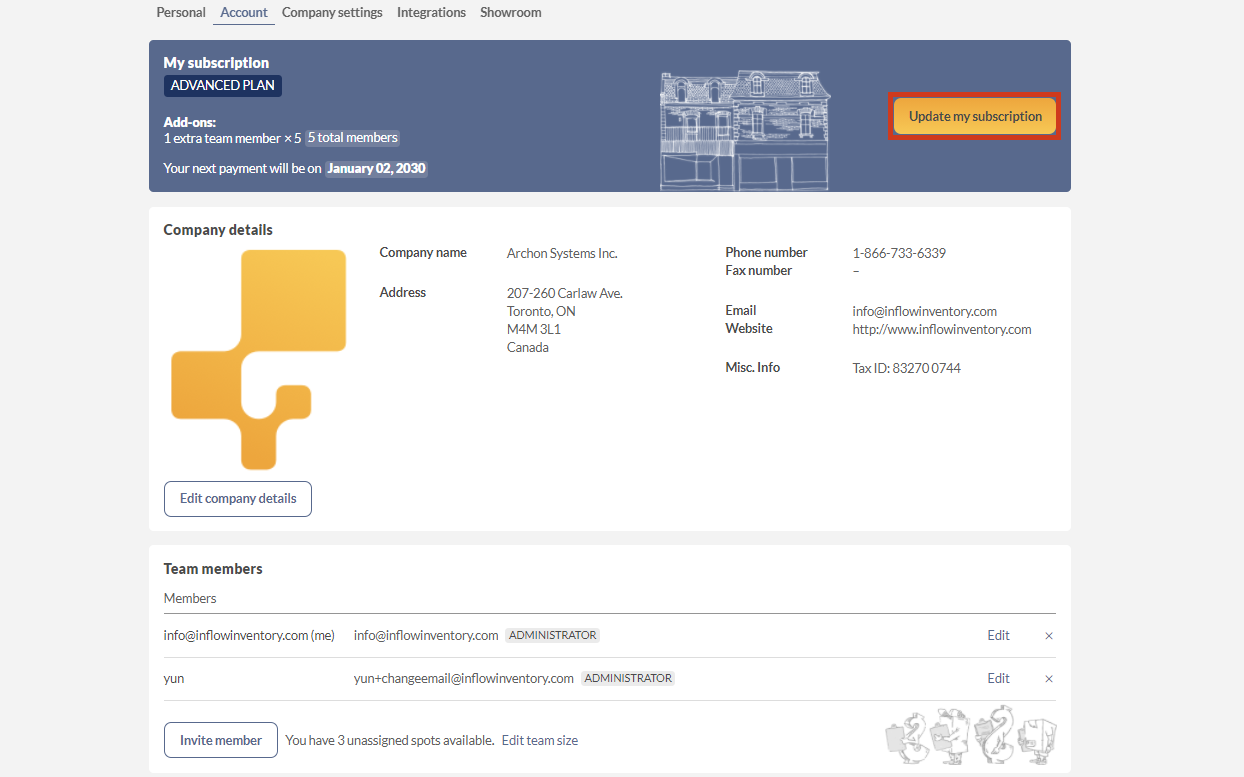Click the Company details heading
Screen dimensions: 1244x777
(218, 230)
